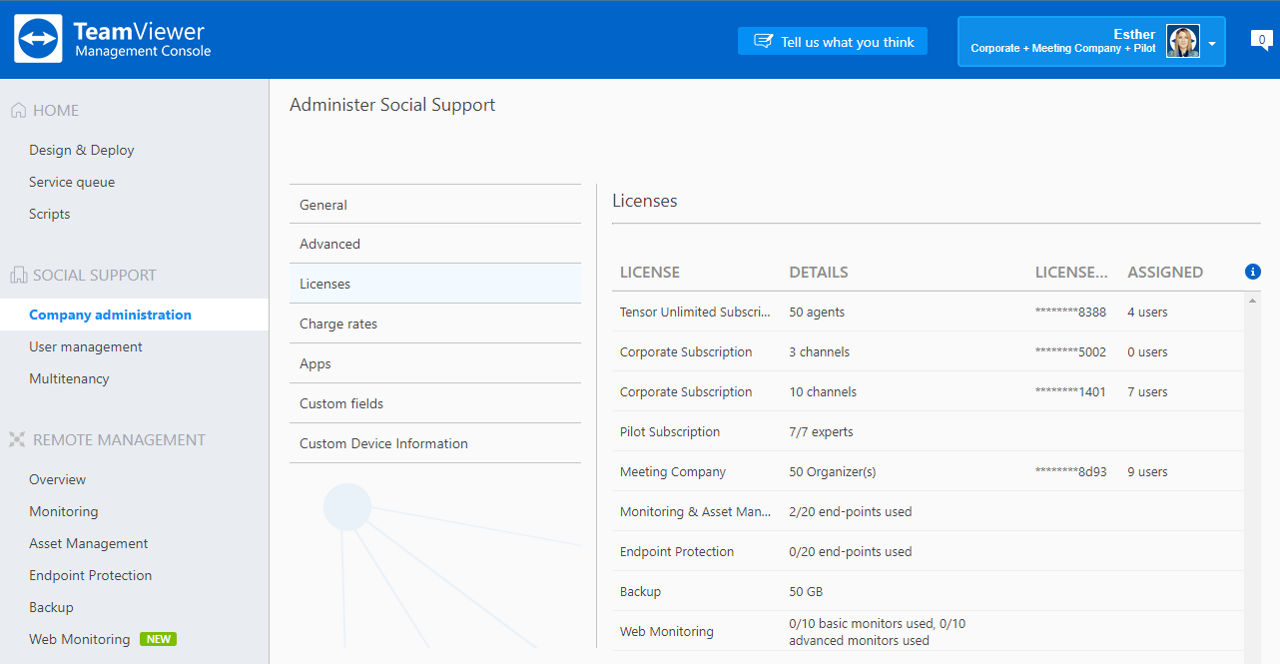
Task: Open Design & Deploy page
Action: [x=81, y=150]
